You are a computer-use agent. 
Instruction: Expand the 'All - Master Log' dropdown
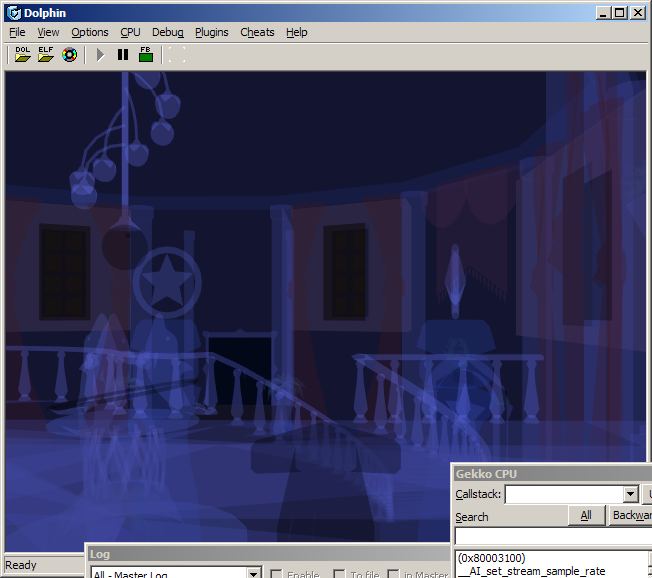[x=253, y=573]
